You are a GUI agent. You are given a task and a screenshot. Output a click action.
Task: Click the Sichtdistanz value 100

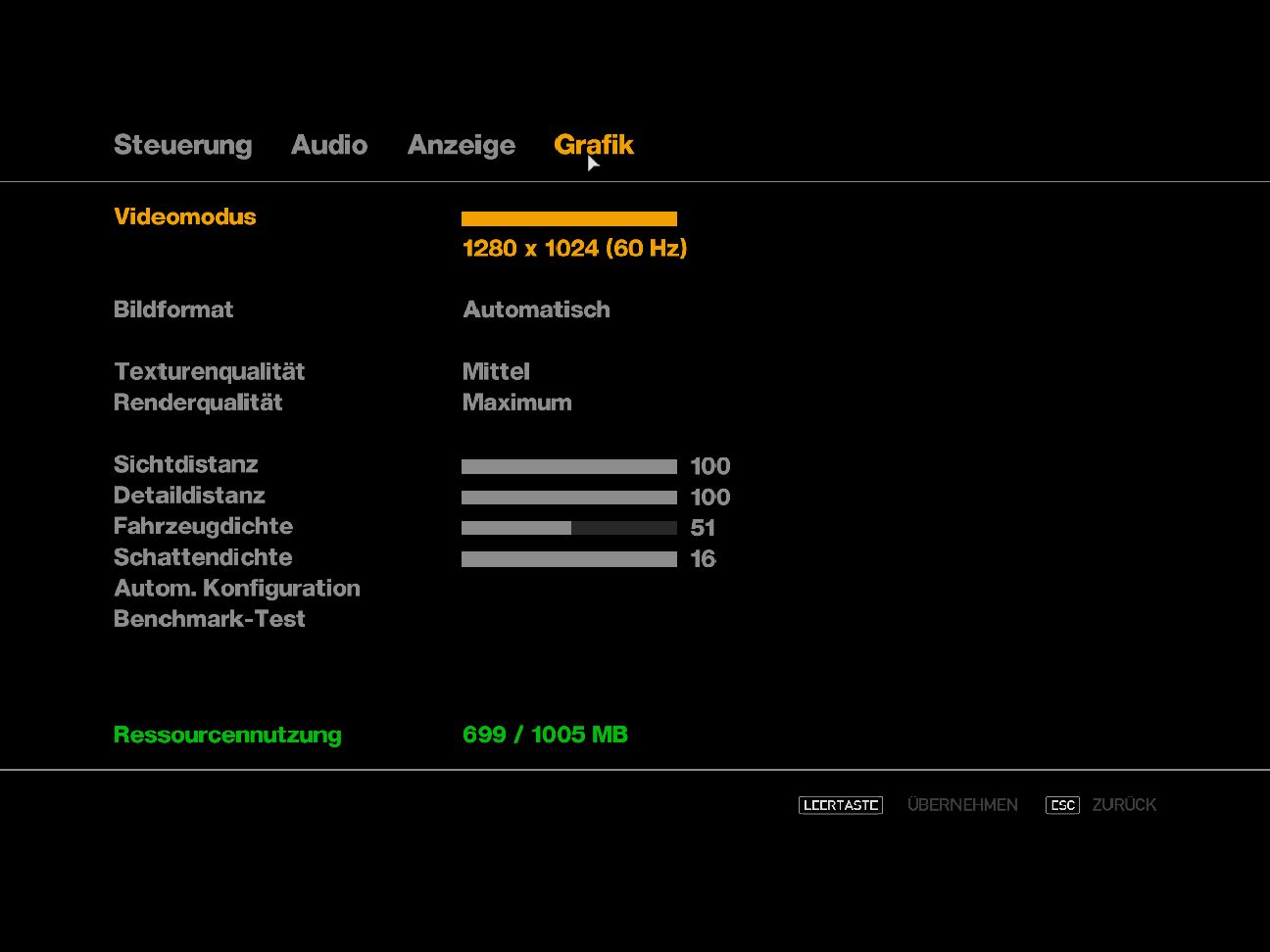(710, 466)
